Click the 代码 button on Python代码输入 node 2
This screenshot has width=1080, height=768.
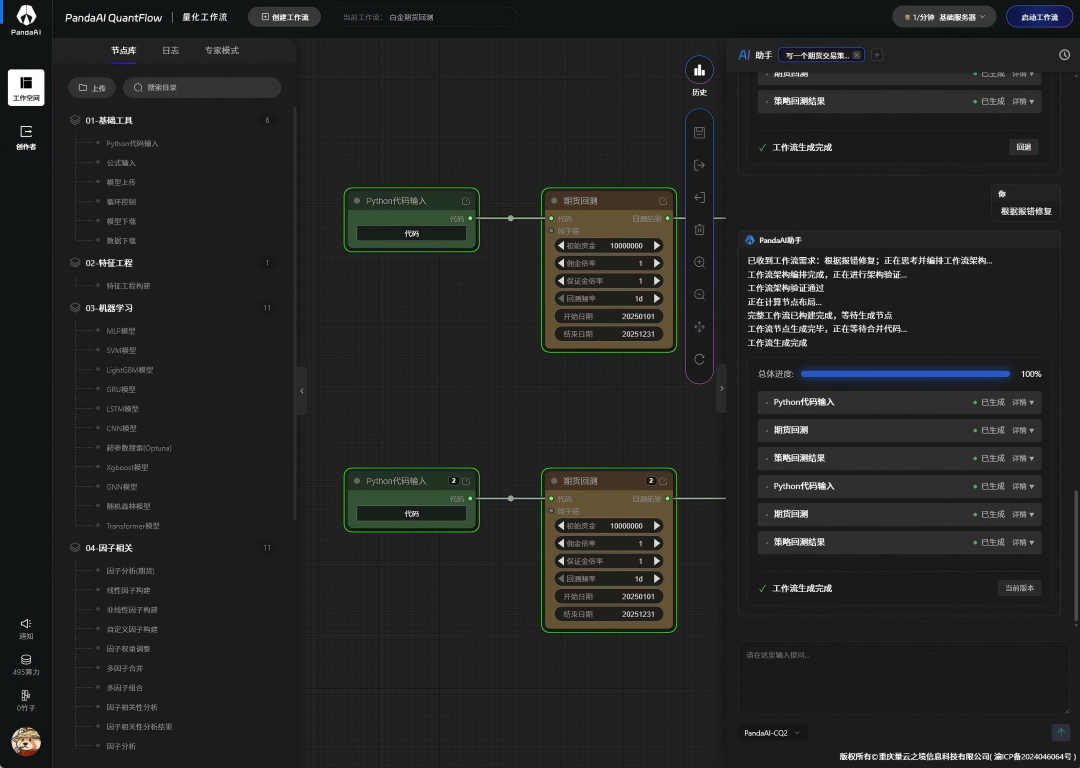411,514
